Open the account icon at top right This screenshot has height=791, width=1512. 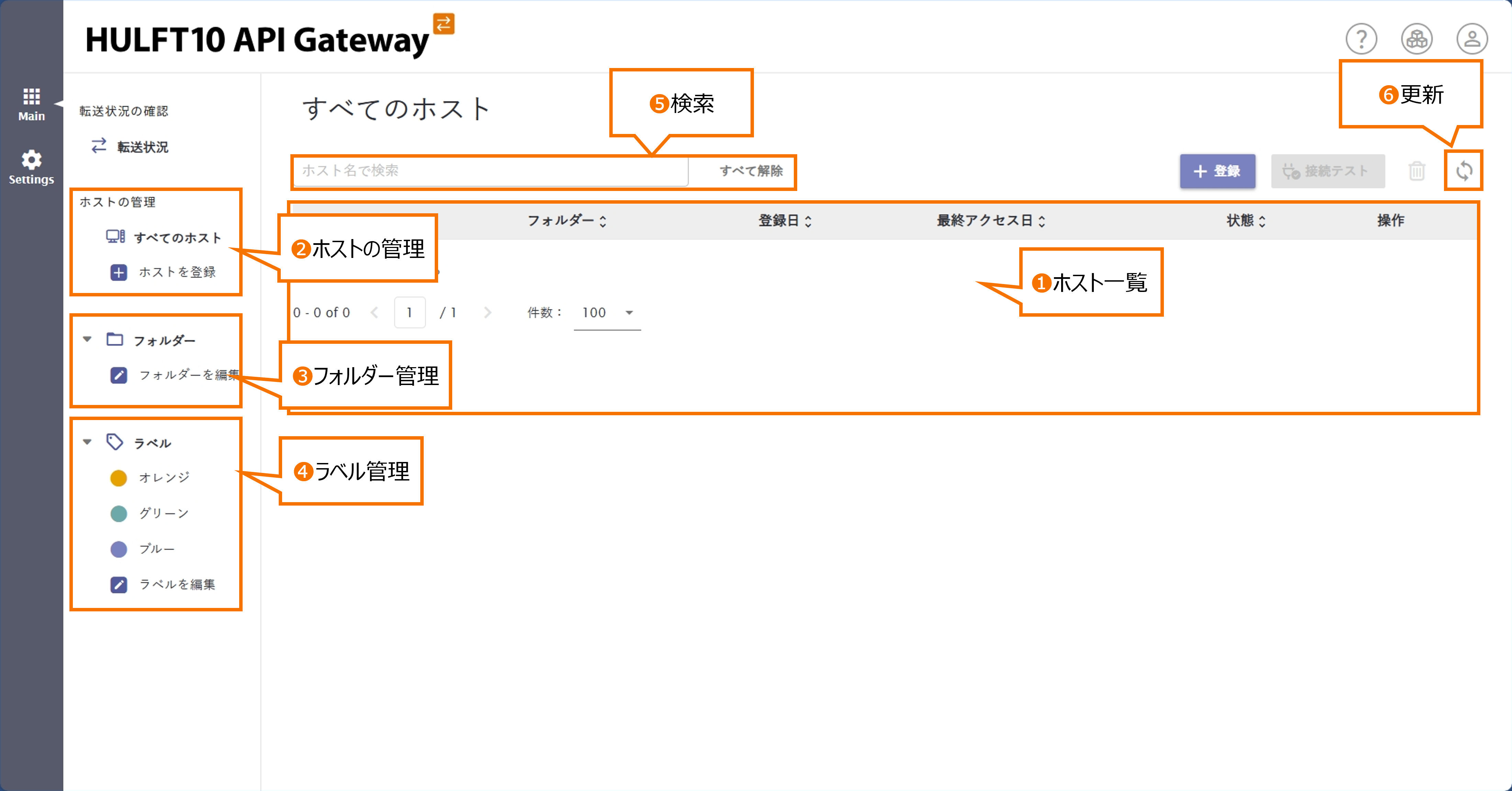[x=1471, y=39]
